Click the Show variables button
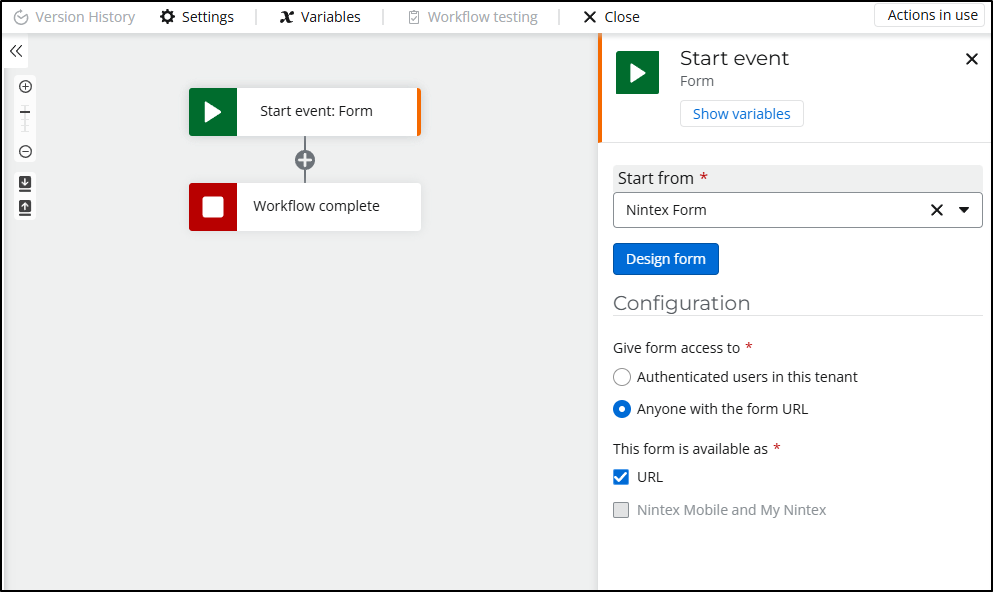Image resolution: width=993 pixels, height=592 pixels. click(742, 114)
